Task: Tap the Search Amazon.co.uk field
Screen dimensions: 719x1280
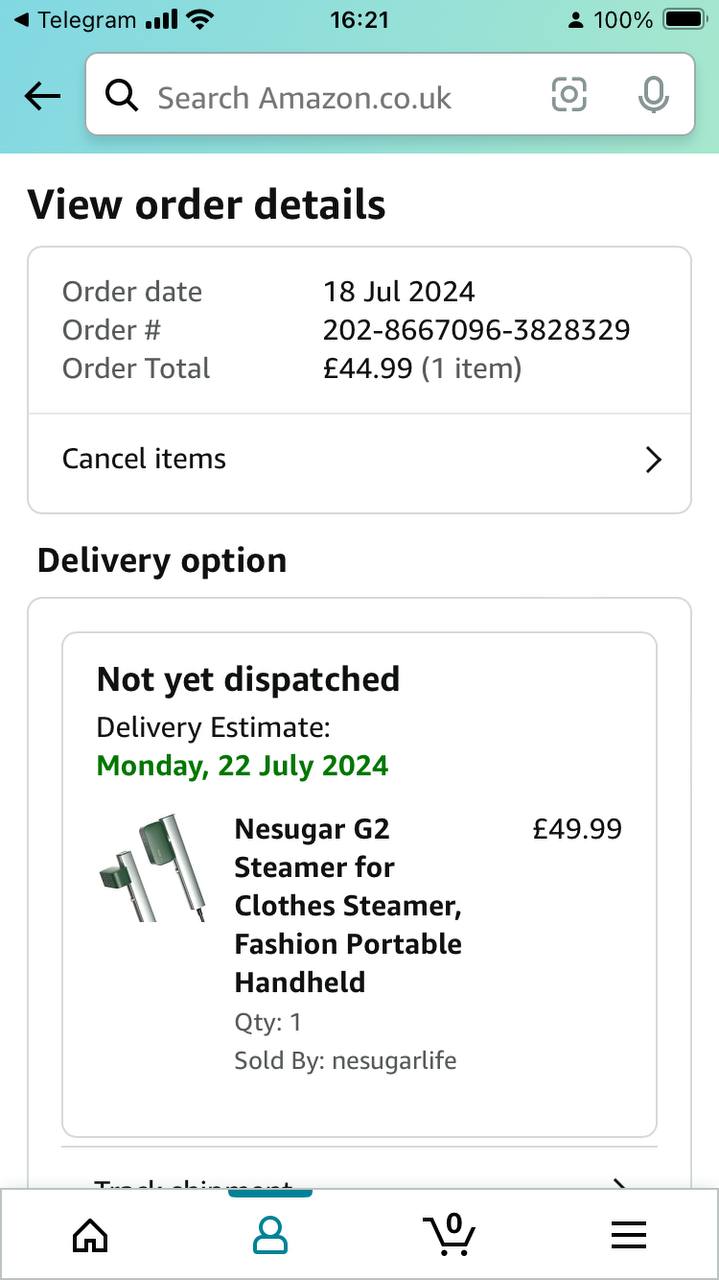Action: click(340, 97)
